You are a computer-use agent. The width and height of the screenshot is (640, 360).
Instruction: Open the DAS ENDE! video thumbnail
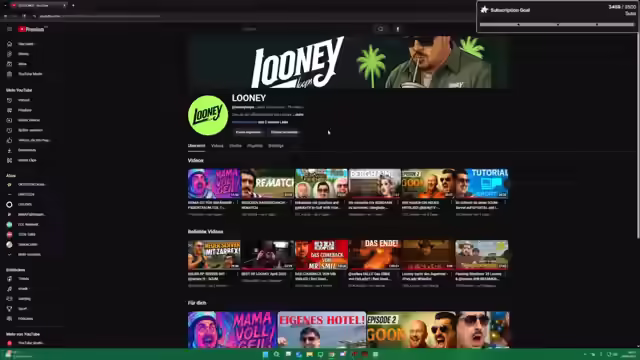(375, 255)
